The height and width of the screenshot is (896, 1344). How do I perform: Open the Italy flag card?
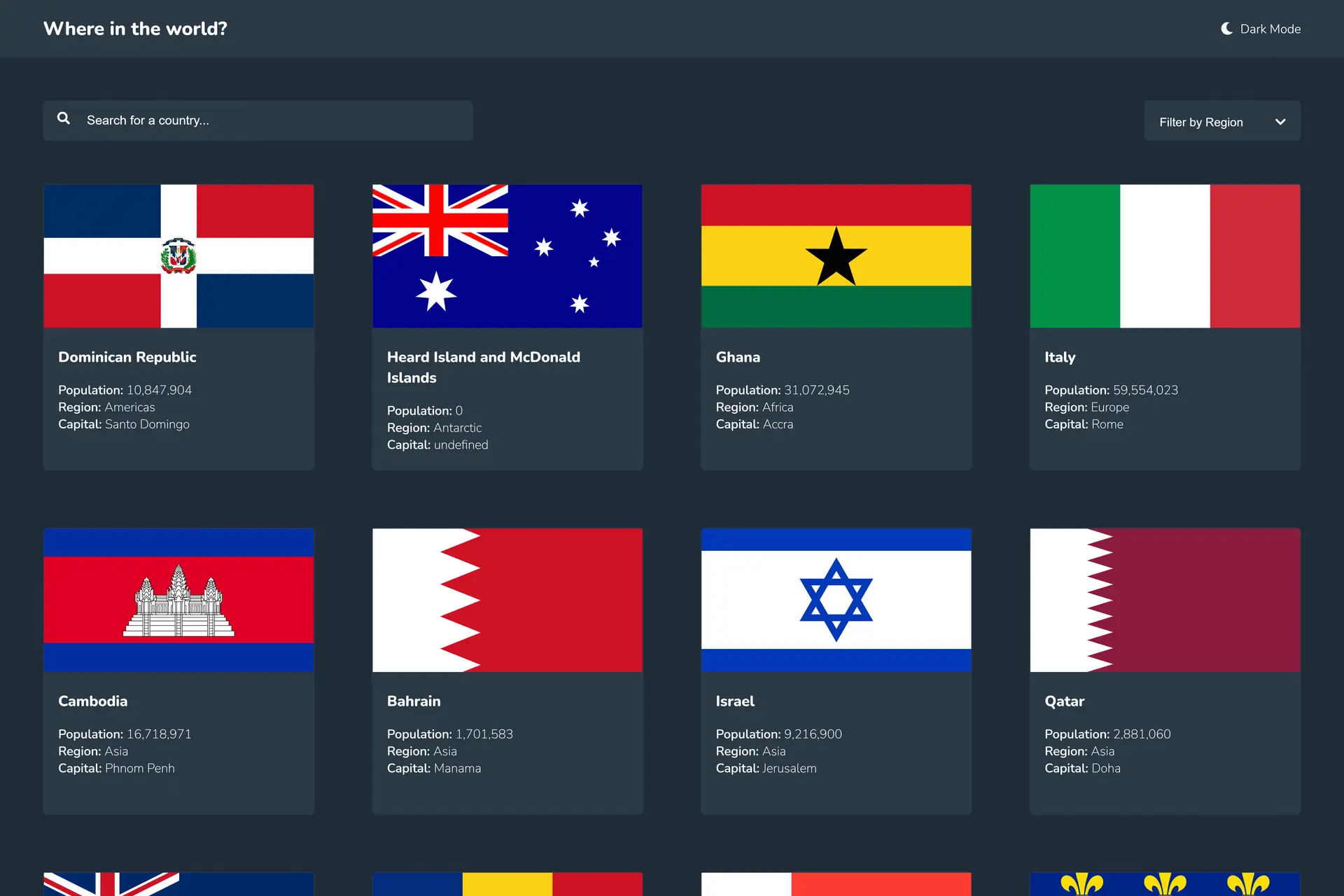(x=1165, y=256)
